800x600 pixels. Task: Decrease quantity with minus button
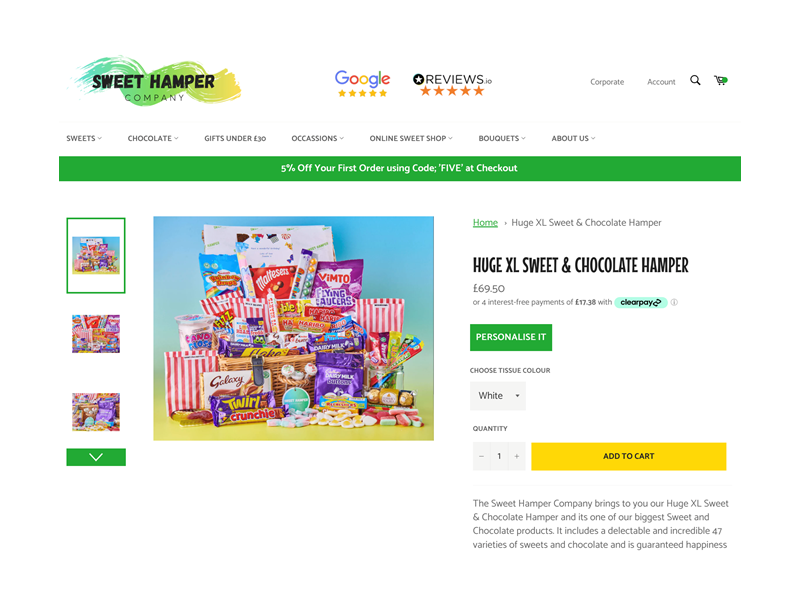(x=481, y=456)
